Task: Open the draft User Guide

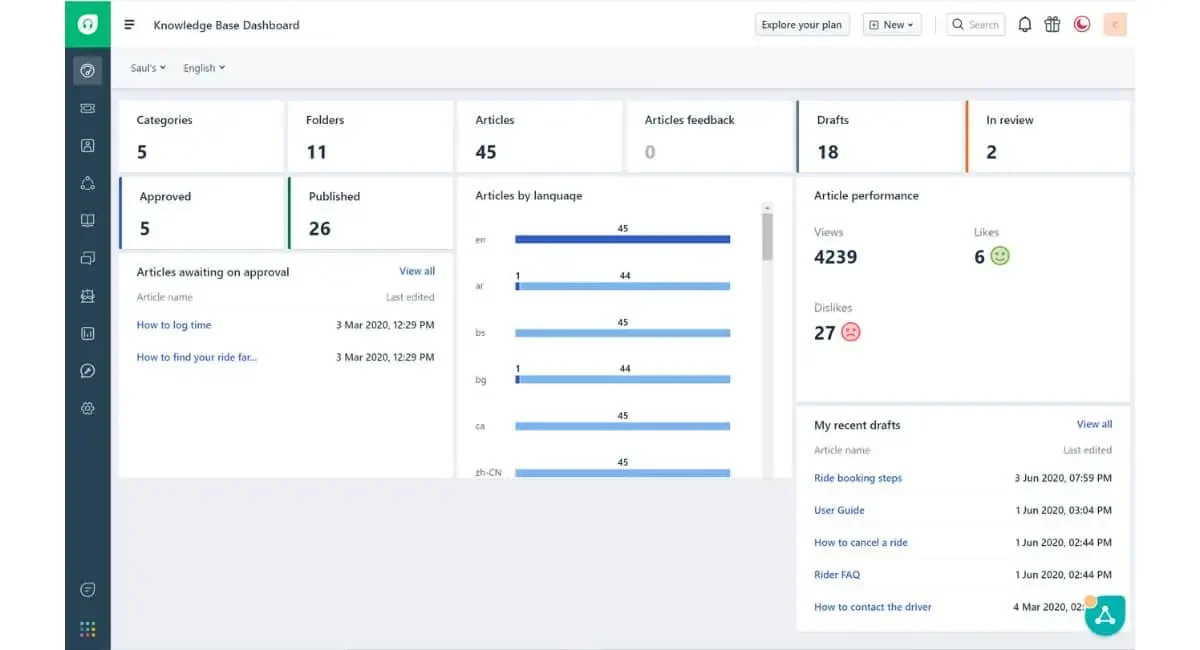Action: [839, 510]
